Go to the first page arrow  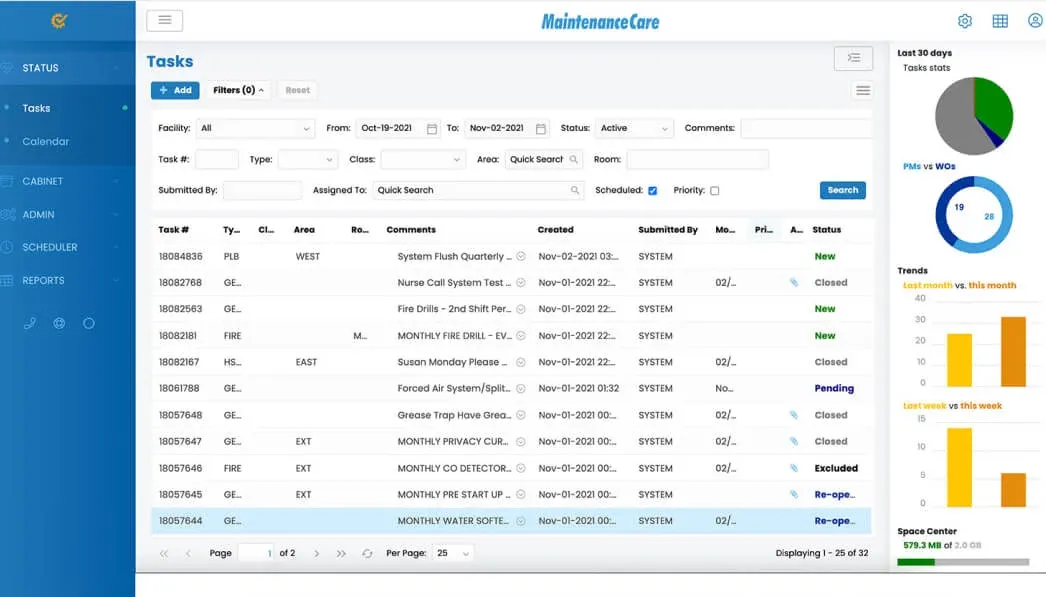point(163,554)
